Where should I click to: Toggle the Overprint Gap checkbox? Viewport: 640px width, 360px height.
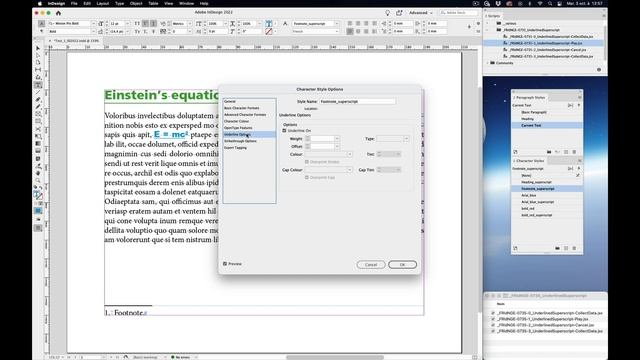pyautogui.click(x=307, y=178)
